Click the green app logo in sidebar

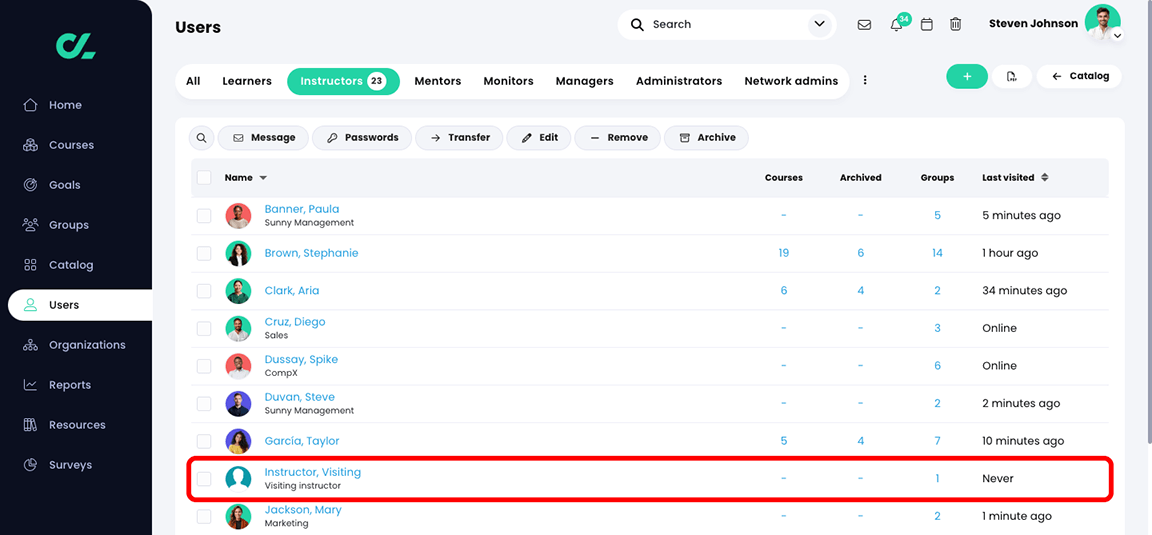pos(76,46)
